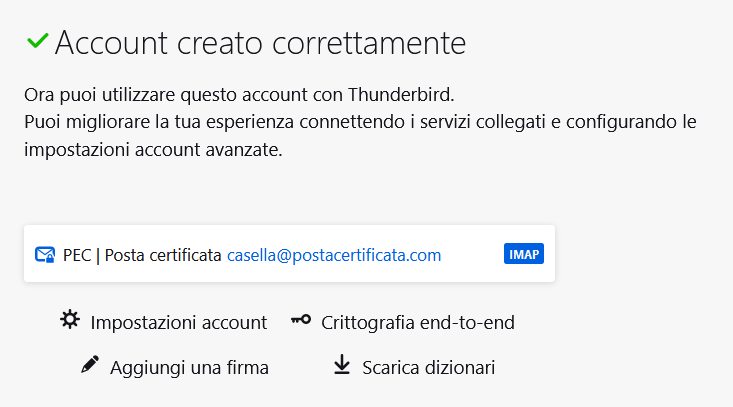Click the Account creato correttamente heading
Image resolution: width=733 pixels, height=407 pixels.
(260, 43)
